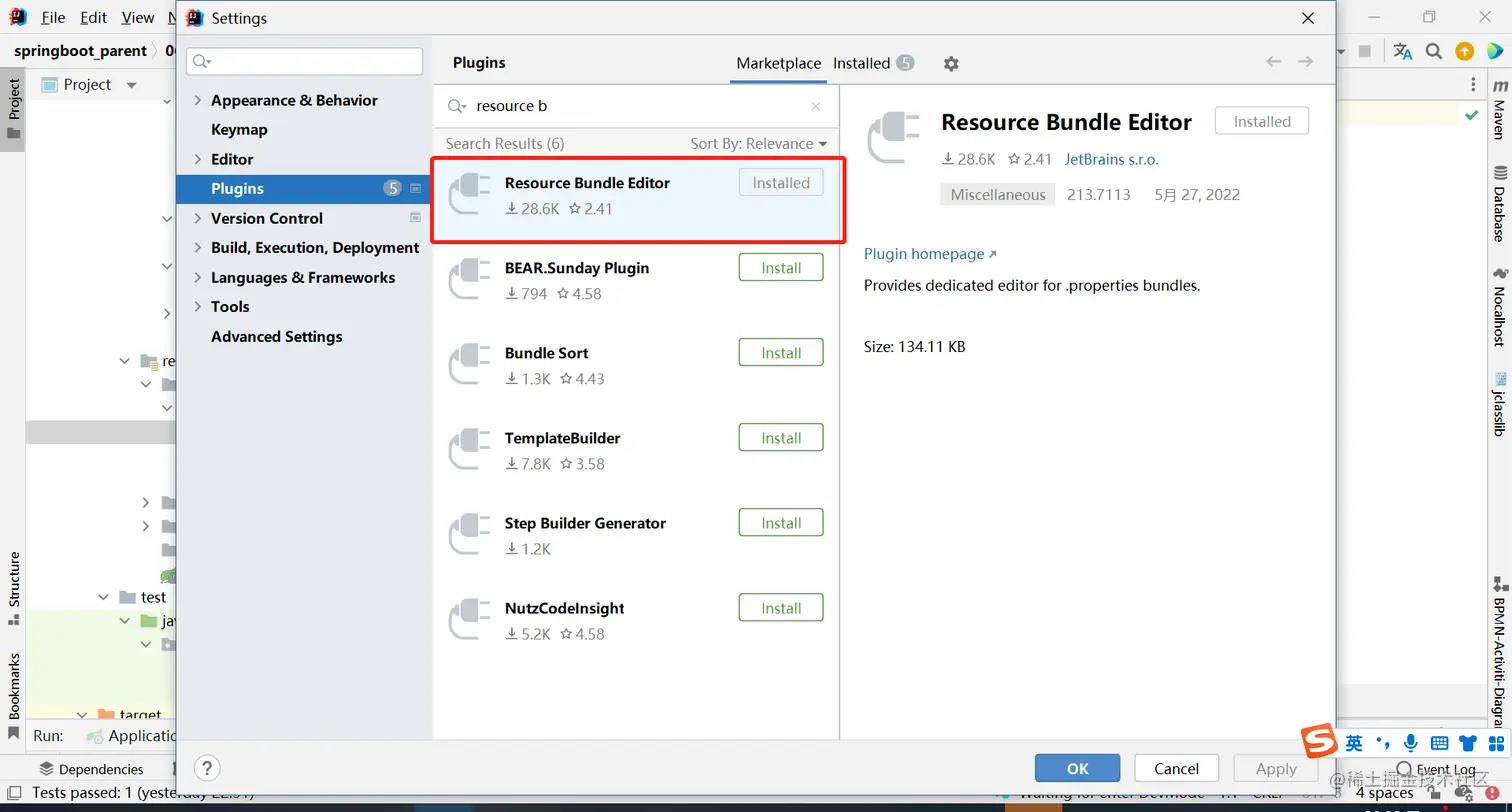Open the View menu
This screenshot has width=1512, height=812.
138,18
